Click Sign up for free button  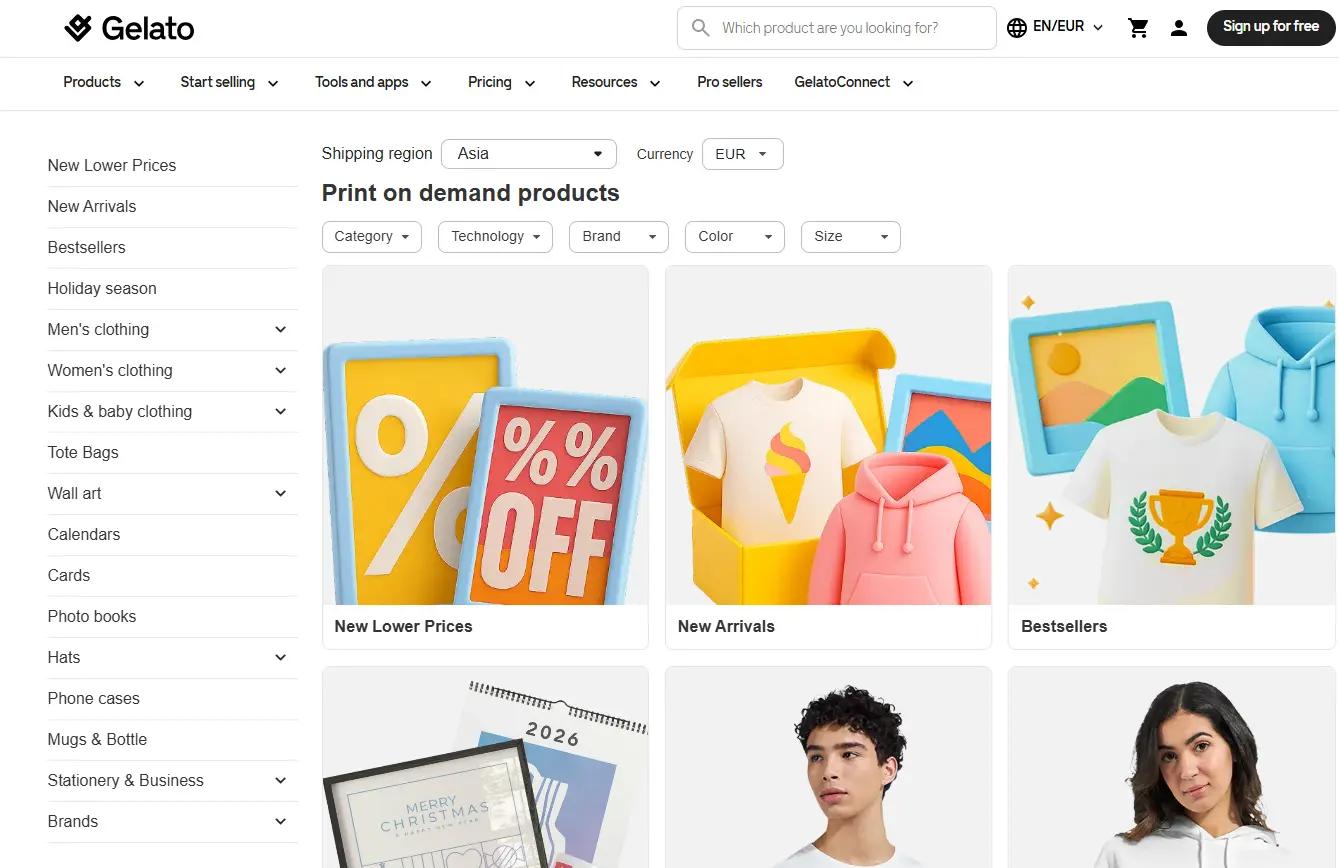(x=1271, y=27)
